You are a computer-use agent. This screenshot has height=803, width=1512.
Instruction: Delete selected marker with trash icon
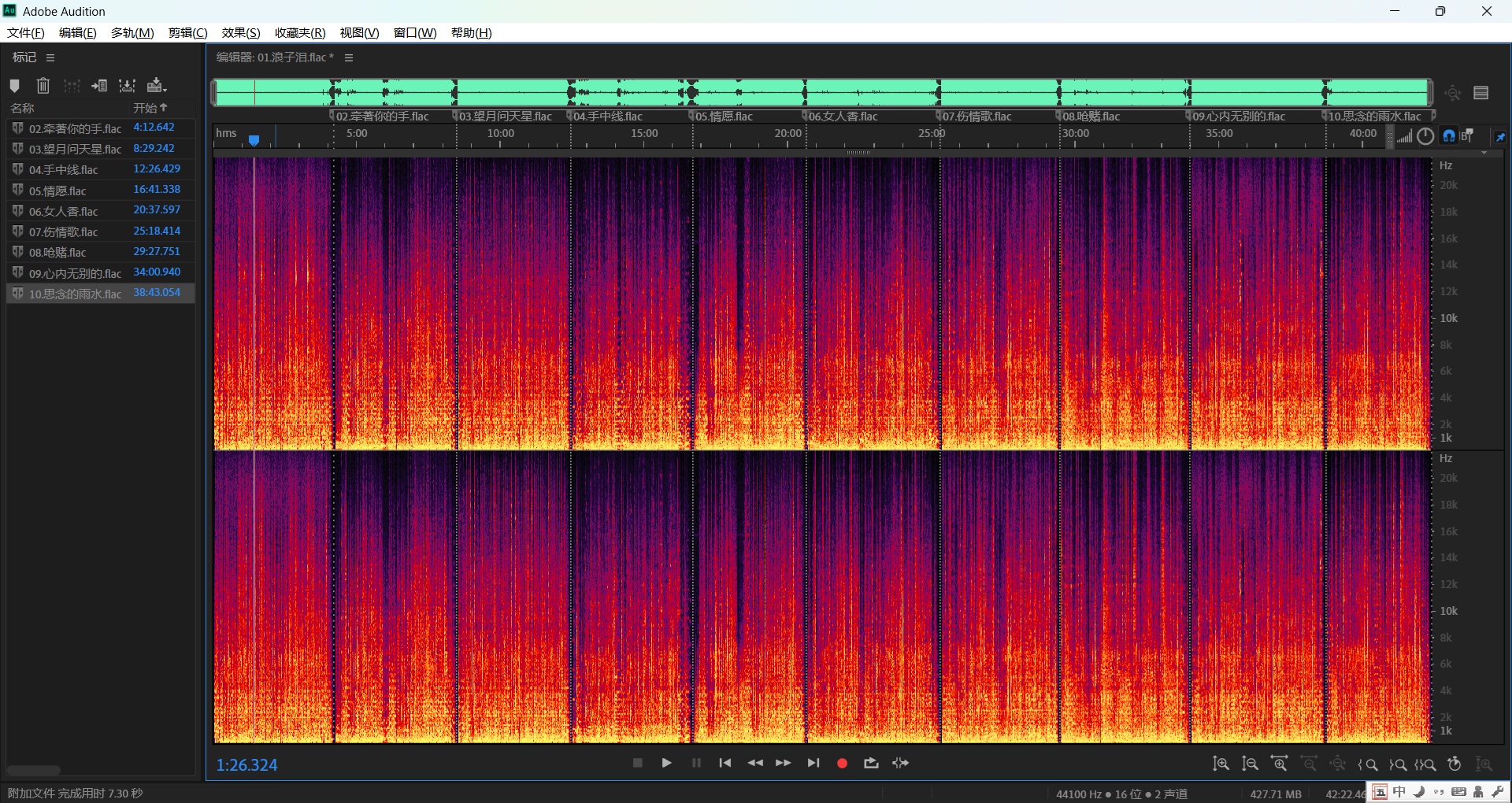pos(43,86)
